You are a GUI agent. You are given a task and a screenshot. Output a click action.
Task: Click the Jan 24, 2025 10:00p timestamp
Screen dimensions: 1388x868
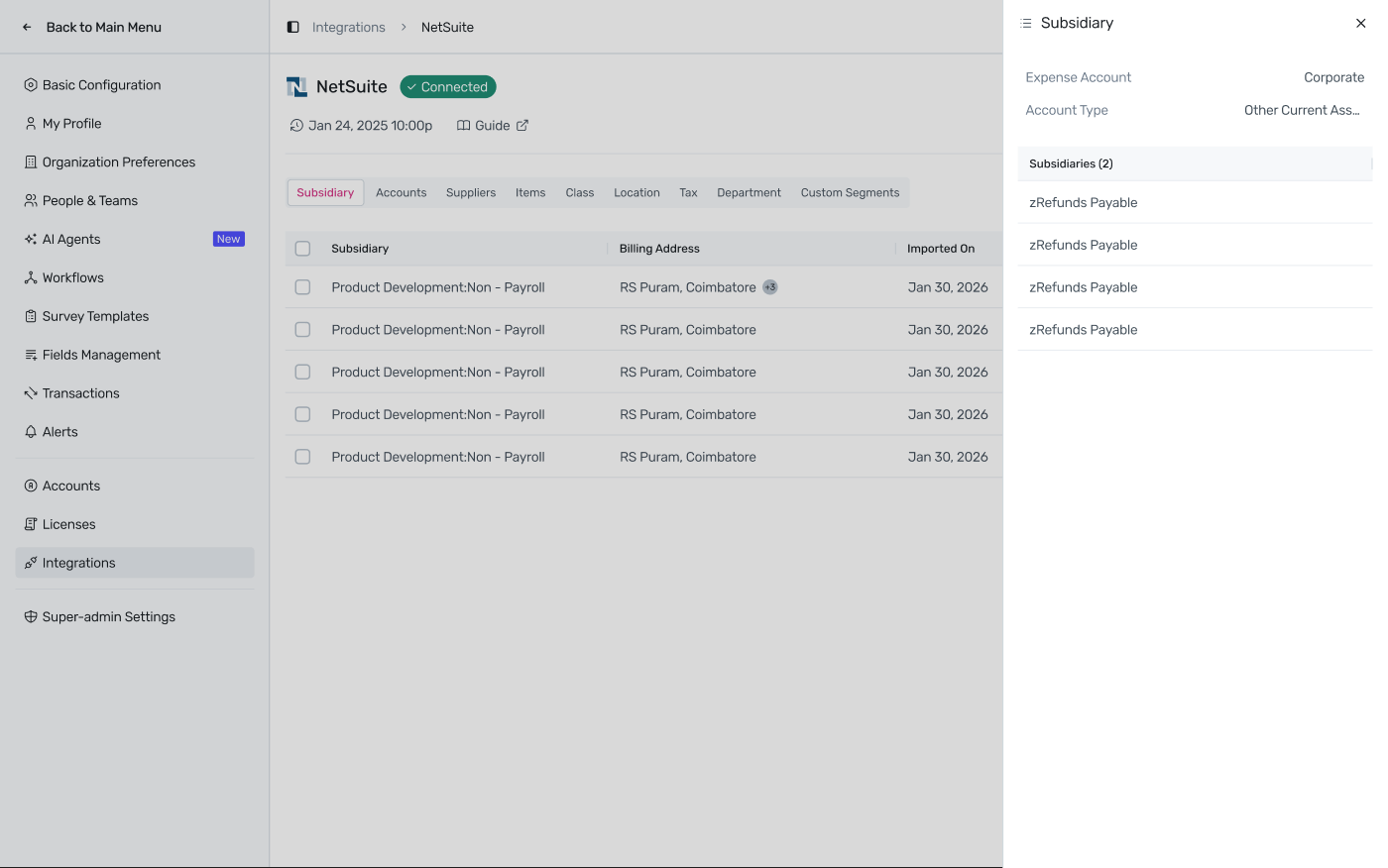pyautogui.click(x=371, y=126)
